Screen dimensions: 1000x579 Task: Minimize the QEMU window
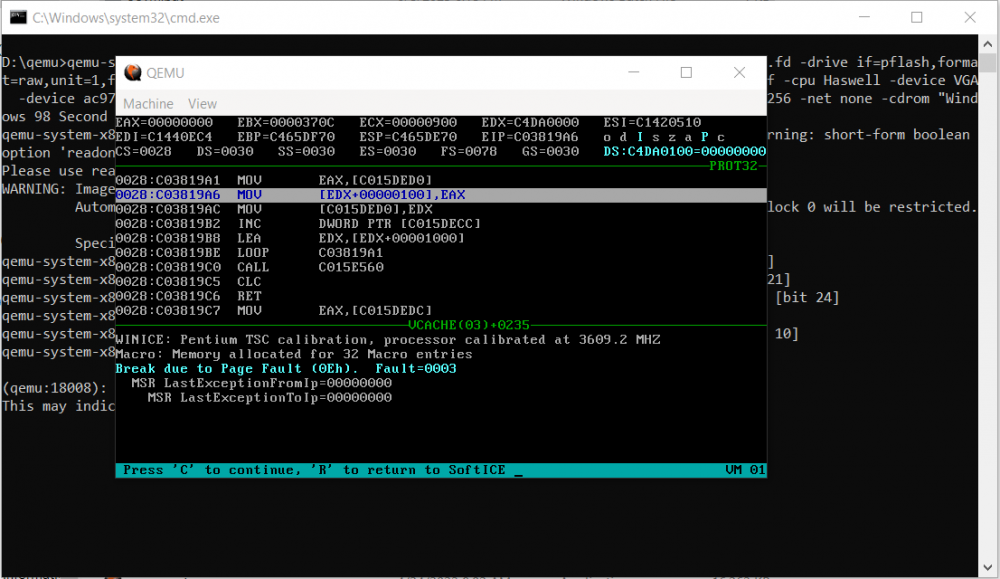pos(634,73)
